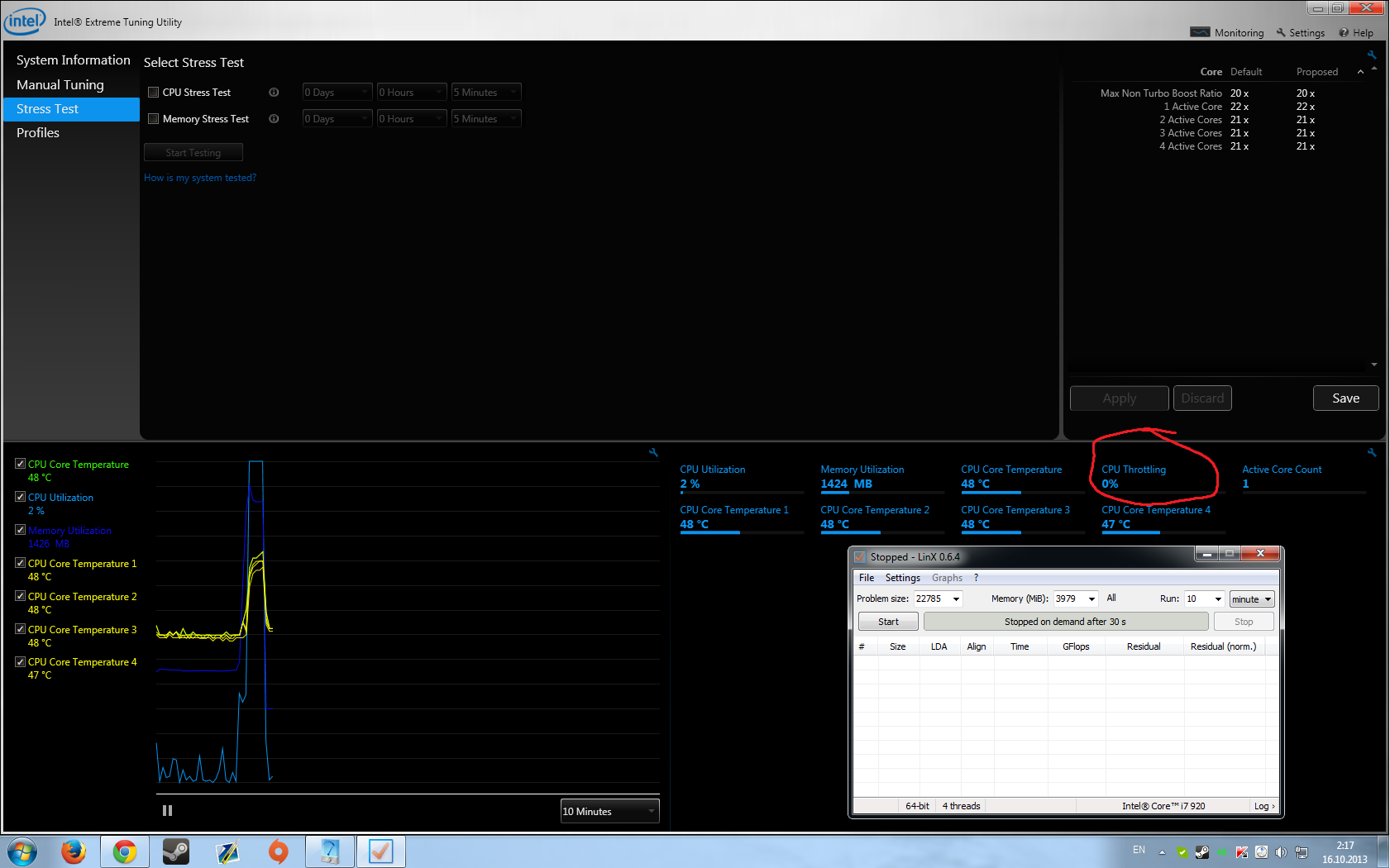Click the wrench icon above the graph

(653, 452)
